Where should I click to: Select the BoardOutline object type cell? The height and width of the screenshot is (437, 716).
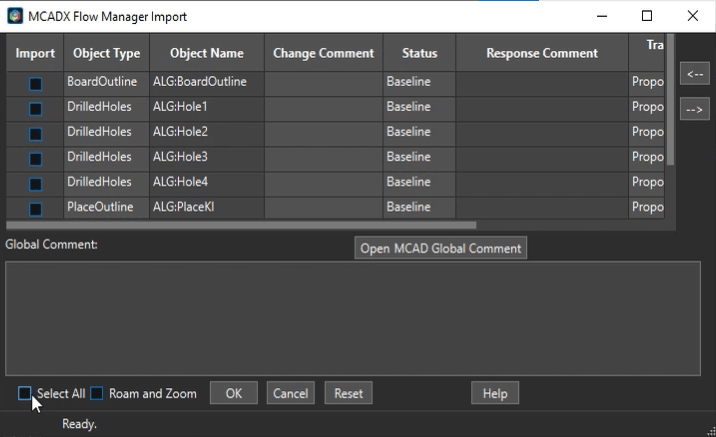pos(106,84)
